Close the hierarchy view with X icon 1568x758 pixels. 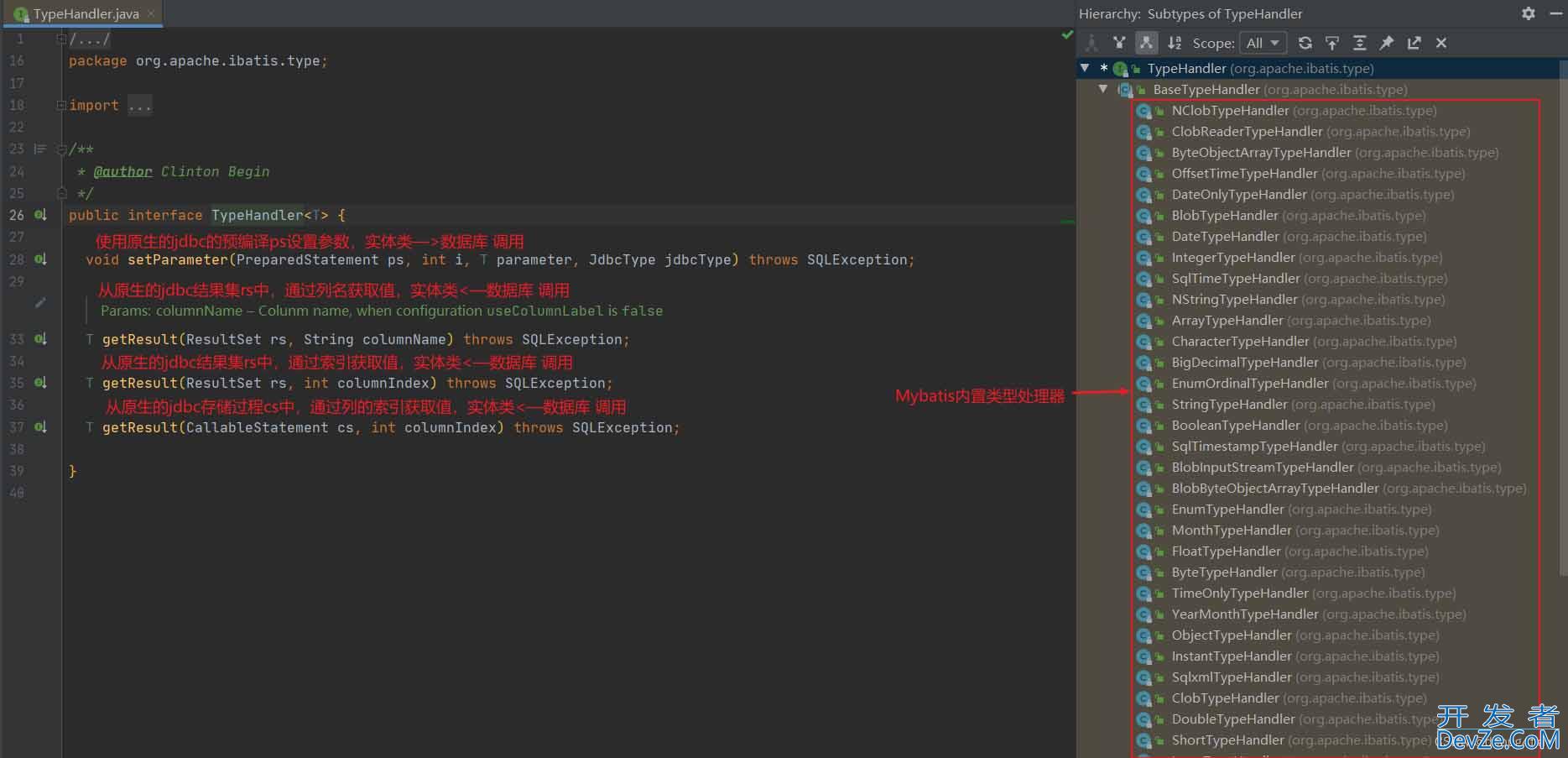[1441, 43]
